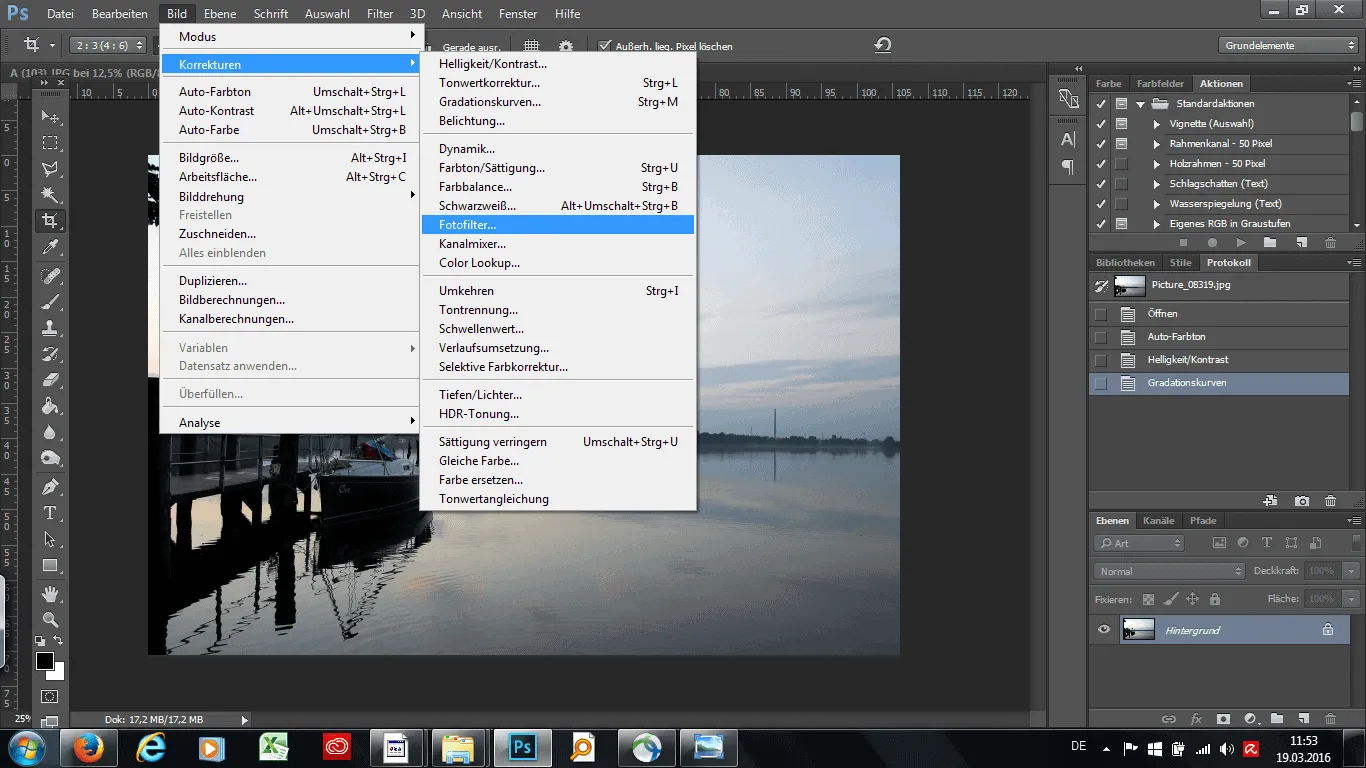This screenshot has width=1366, height=768.
Task: Select the Auto-Farbton history state
Action: coord(1176,337)
